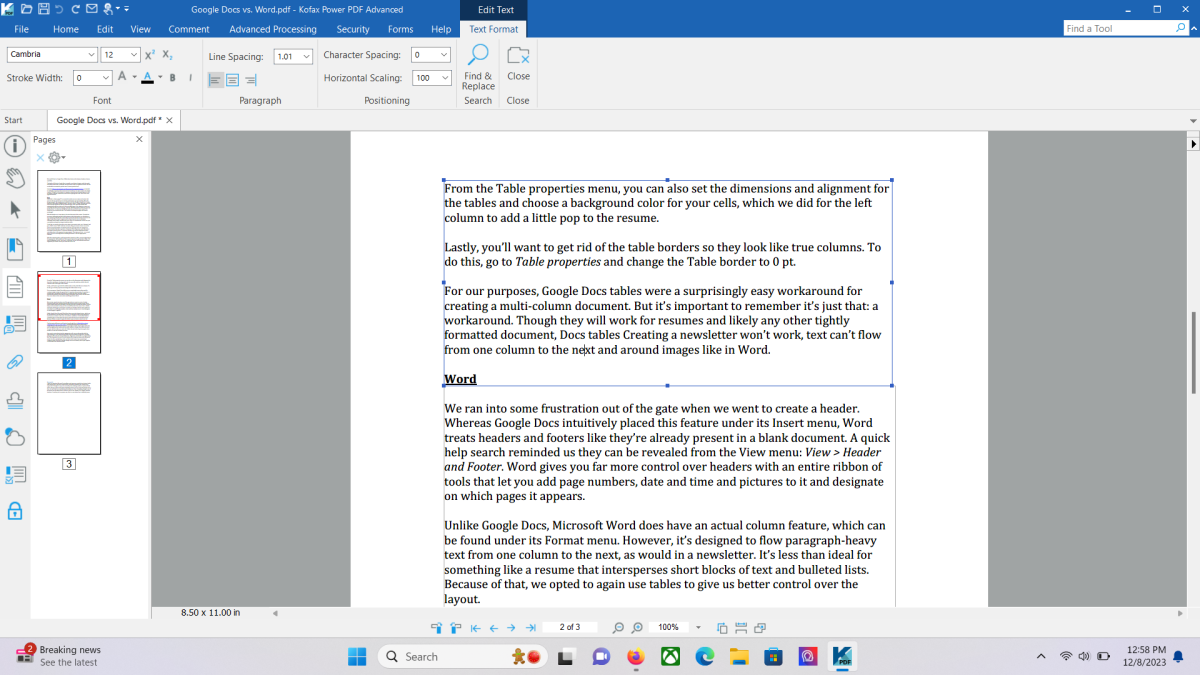Click the page number field showing 2 of 3
The width and height of the screenshot is (1200, 675).
point(570,627)
